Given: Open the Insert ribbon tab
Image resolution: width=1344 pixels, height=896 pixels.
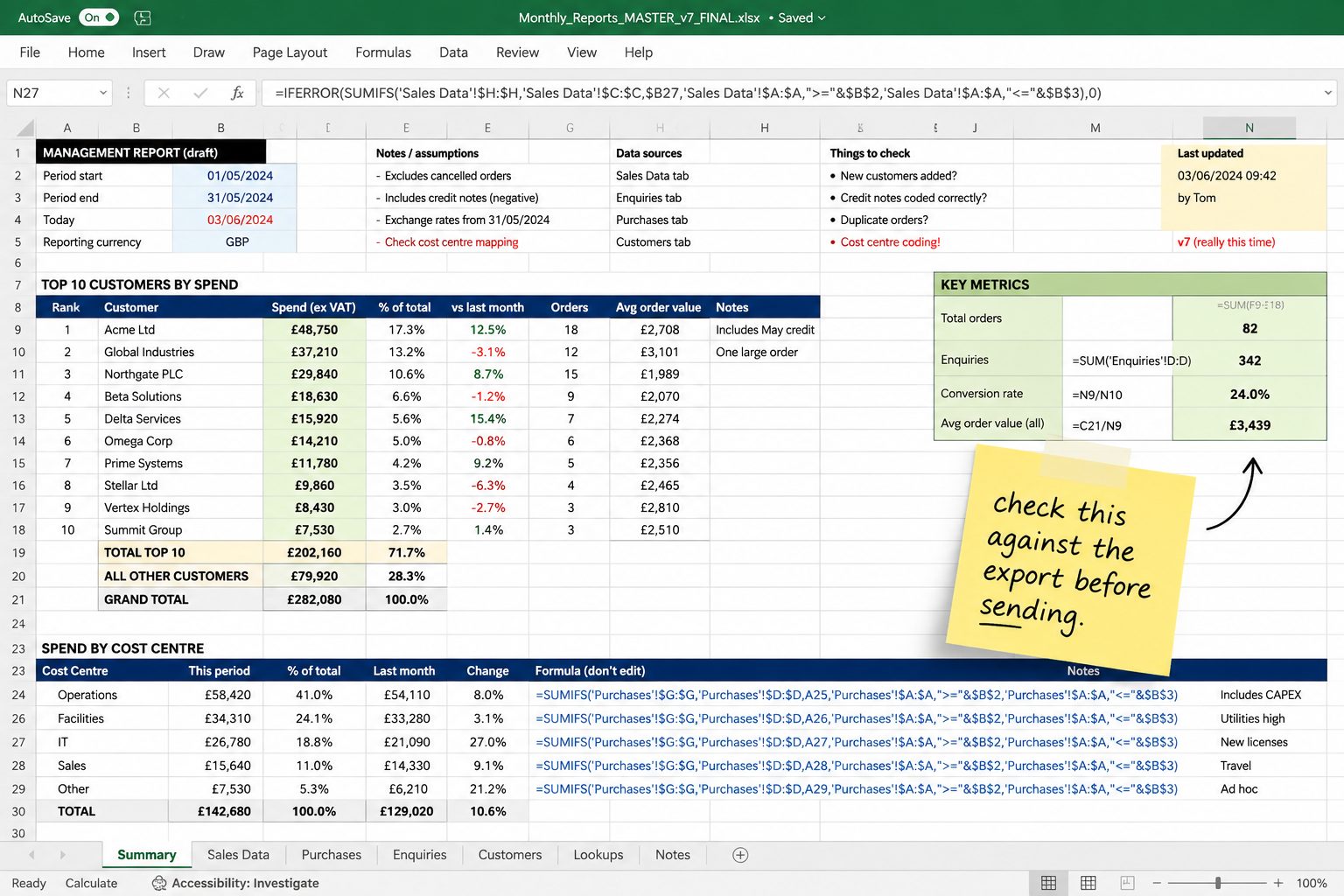Looking at the screenshot, I should 149,52.
